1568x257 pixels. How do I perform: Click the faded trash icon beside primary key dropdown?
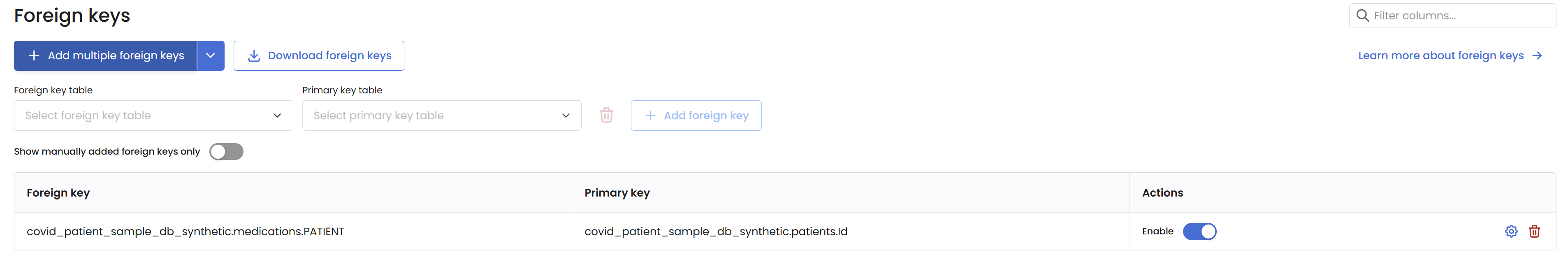(x=606, y=115)
